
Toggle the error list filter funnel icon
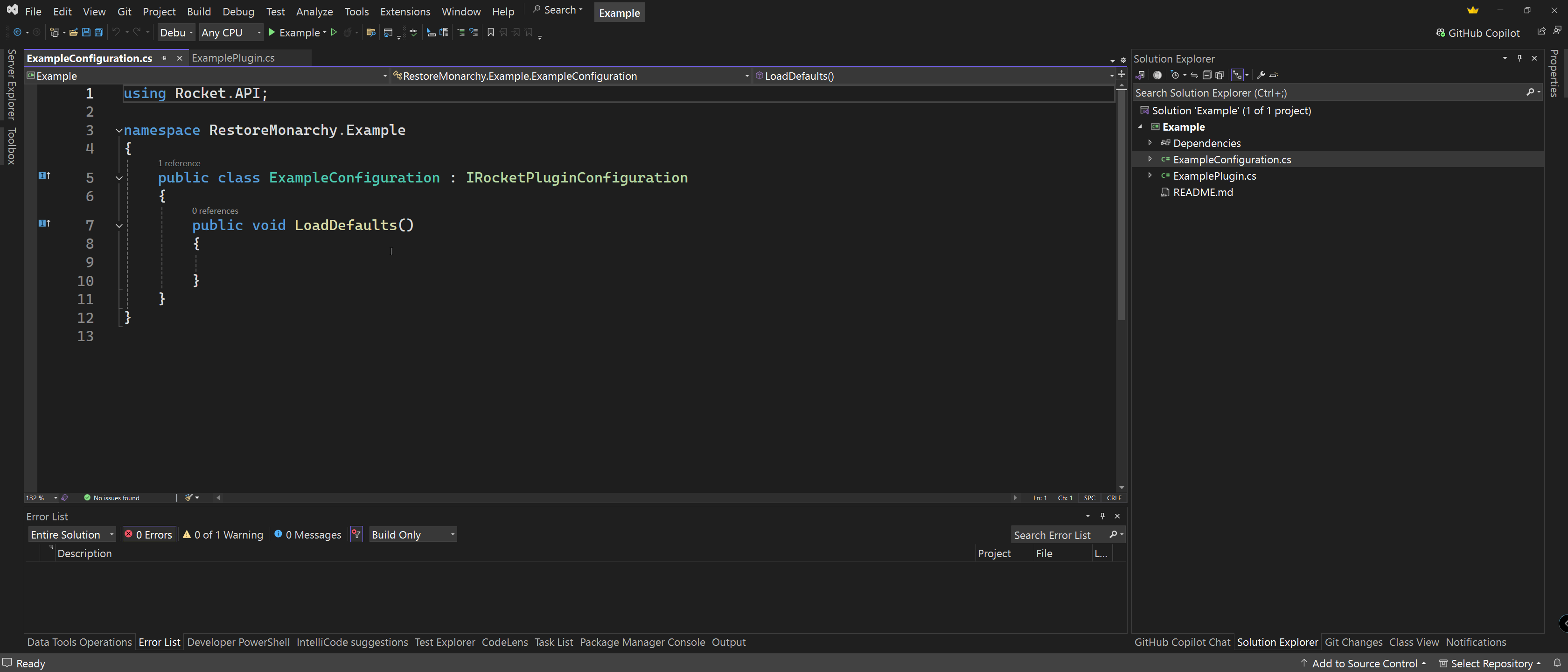[x=357, y=534]
